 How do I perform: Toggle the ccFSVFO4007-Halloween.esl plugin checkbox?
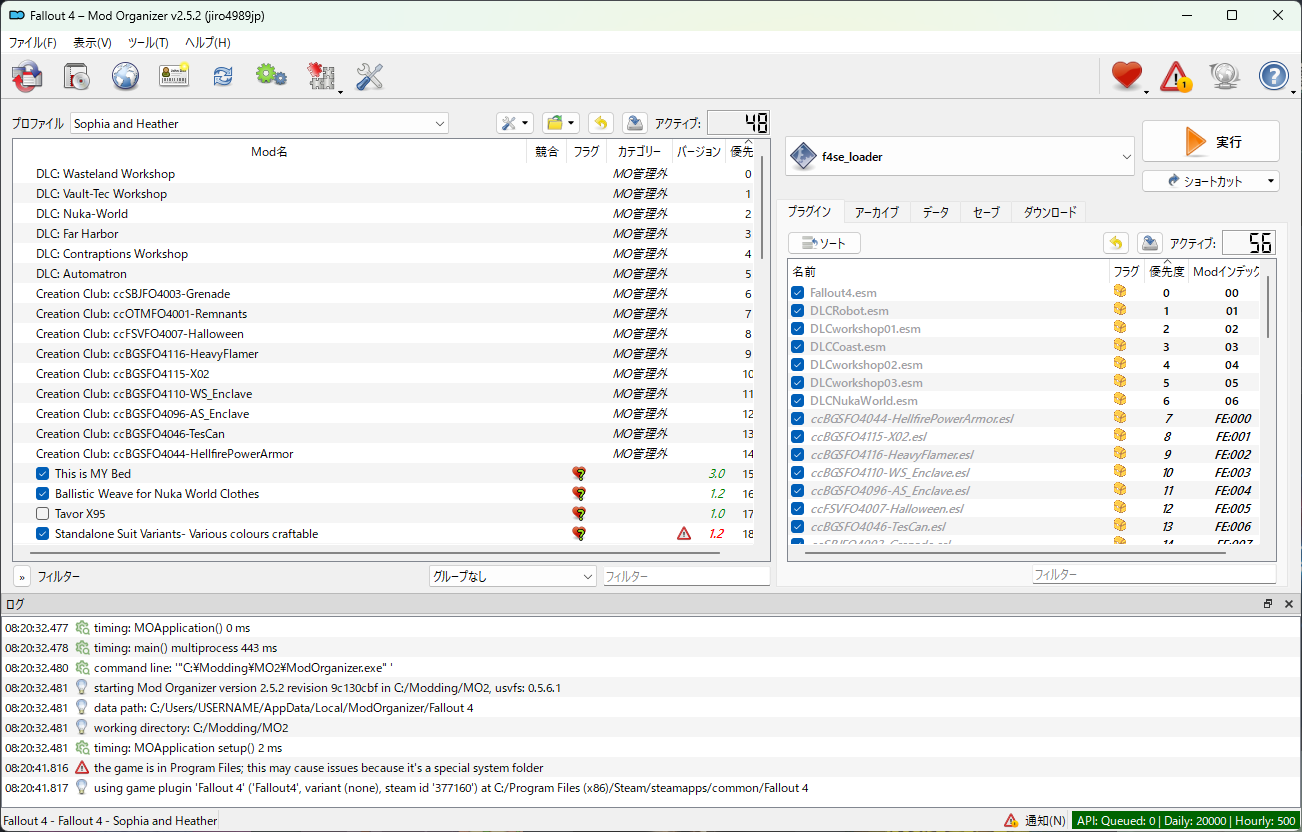click(x=798, y=509)
